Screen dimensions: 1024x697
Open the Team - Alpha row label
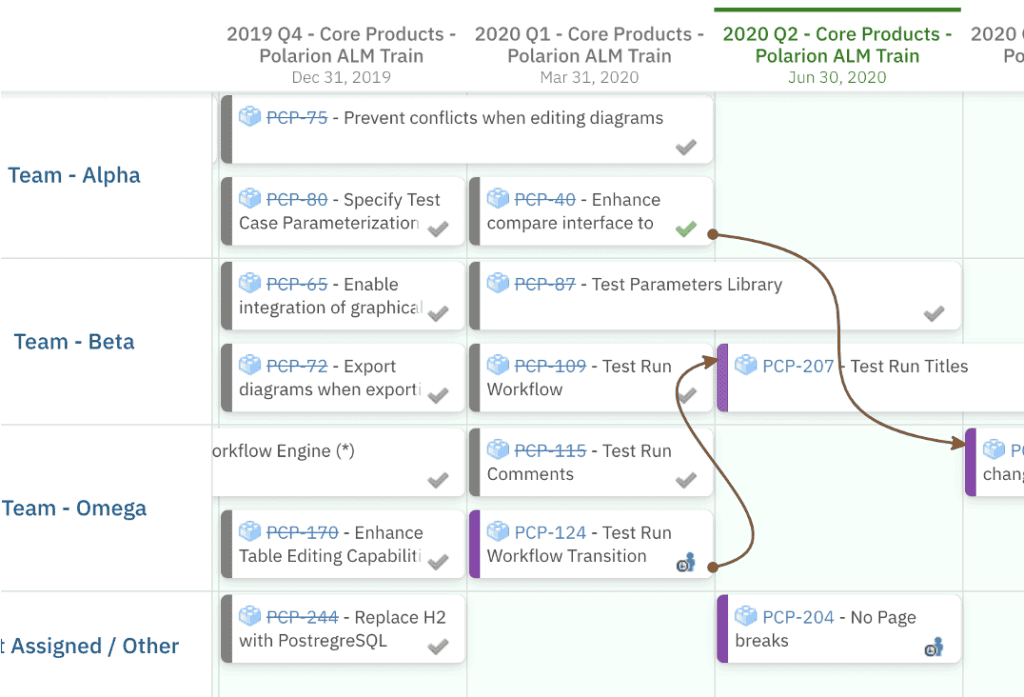tap(74, 175)
